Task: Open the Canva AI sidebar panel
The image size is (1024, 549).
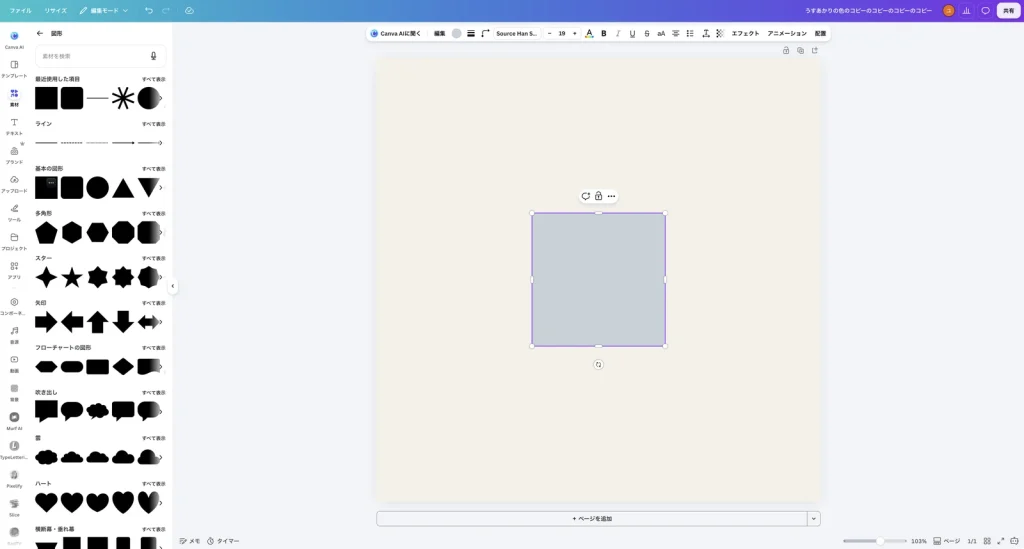Action: [x=14, y=39]
